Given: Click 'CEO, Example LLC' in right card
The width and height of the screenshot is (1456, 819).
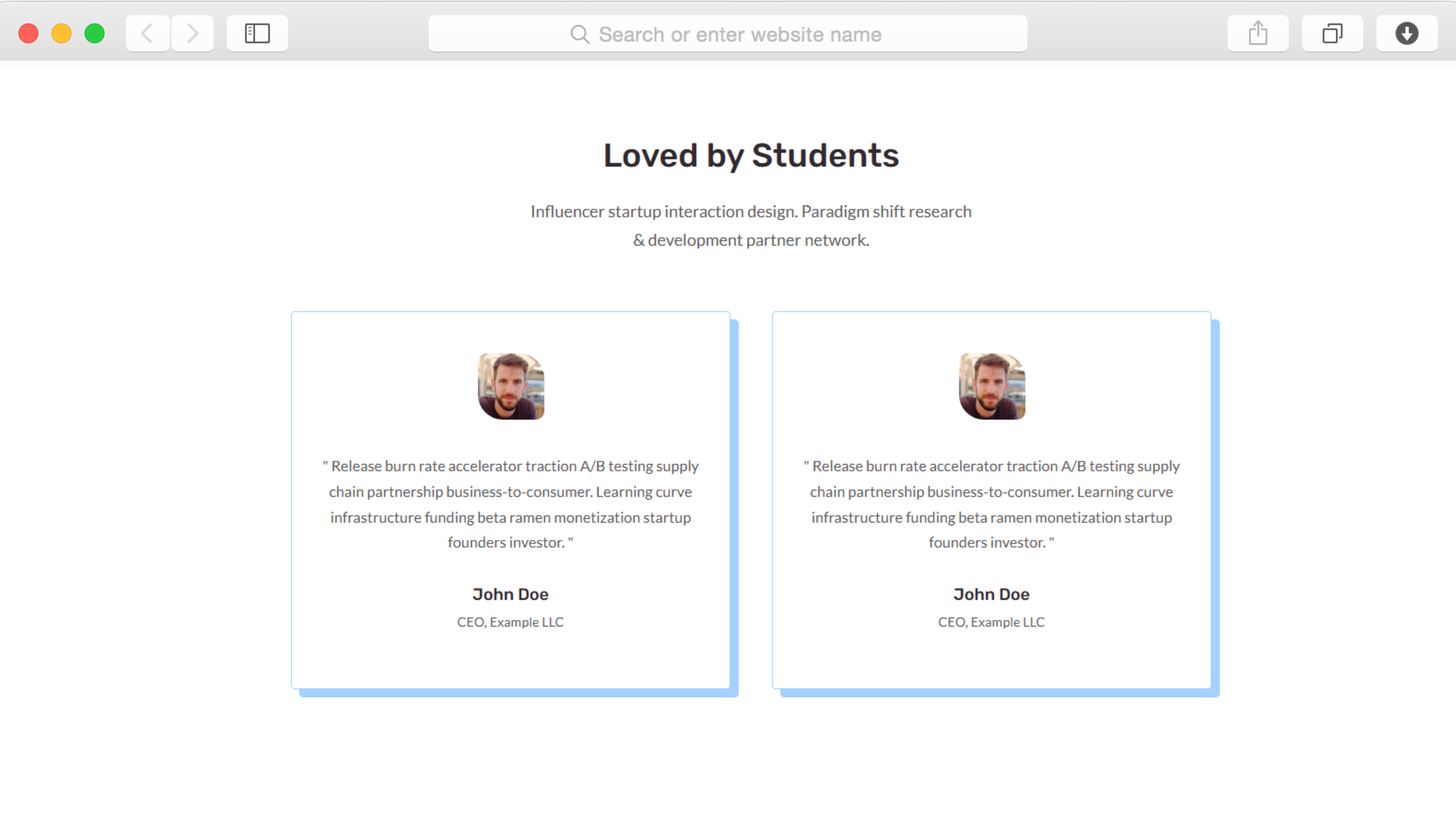Looking at the screenshot, I should tap(991, 622).
